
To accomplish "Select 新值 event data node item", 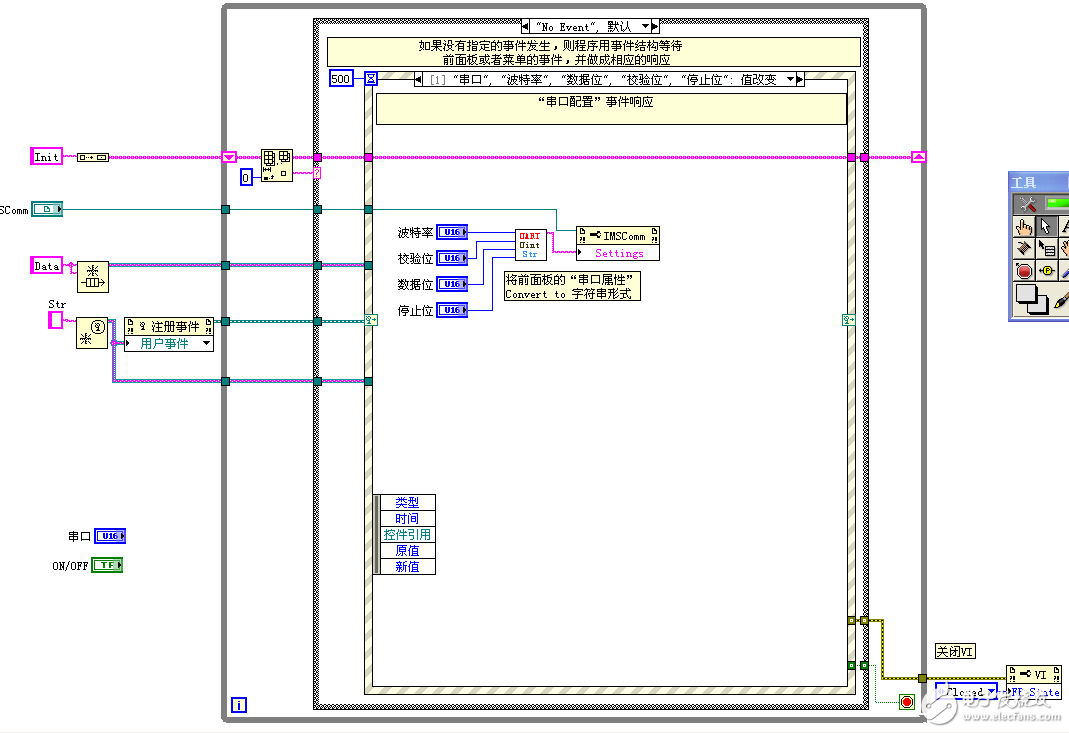I will 407,567.
